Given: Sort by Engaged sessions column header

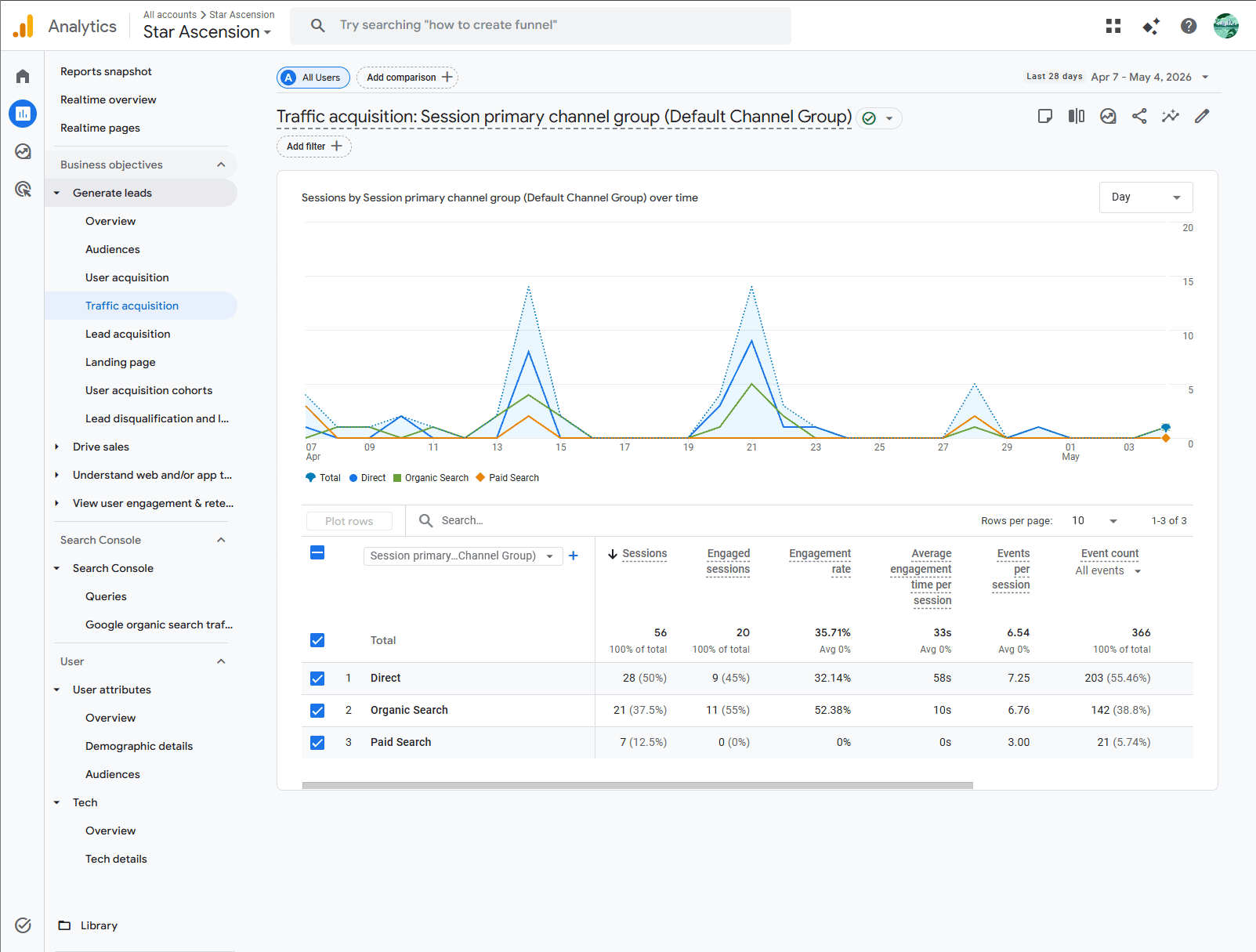Looking at the screenshot, I should [728, 561].
